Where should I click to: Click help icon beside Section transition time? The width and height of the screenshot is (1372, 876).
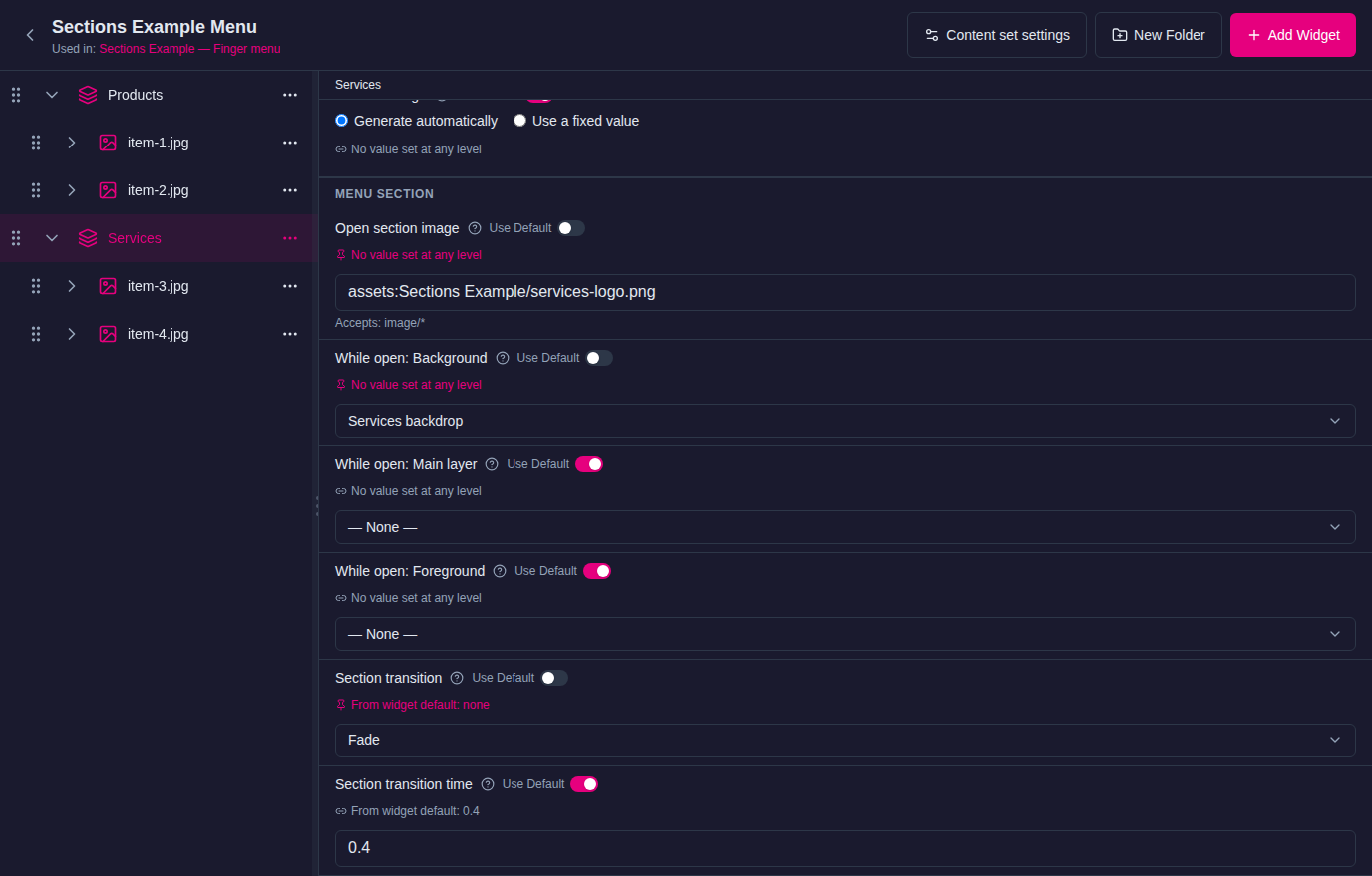488,784
